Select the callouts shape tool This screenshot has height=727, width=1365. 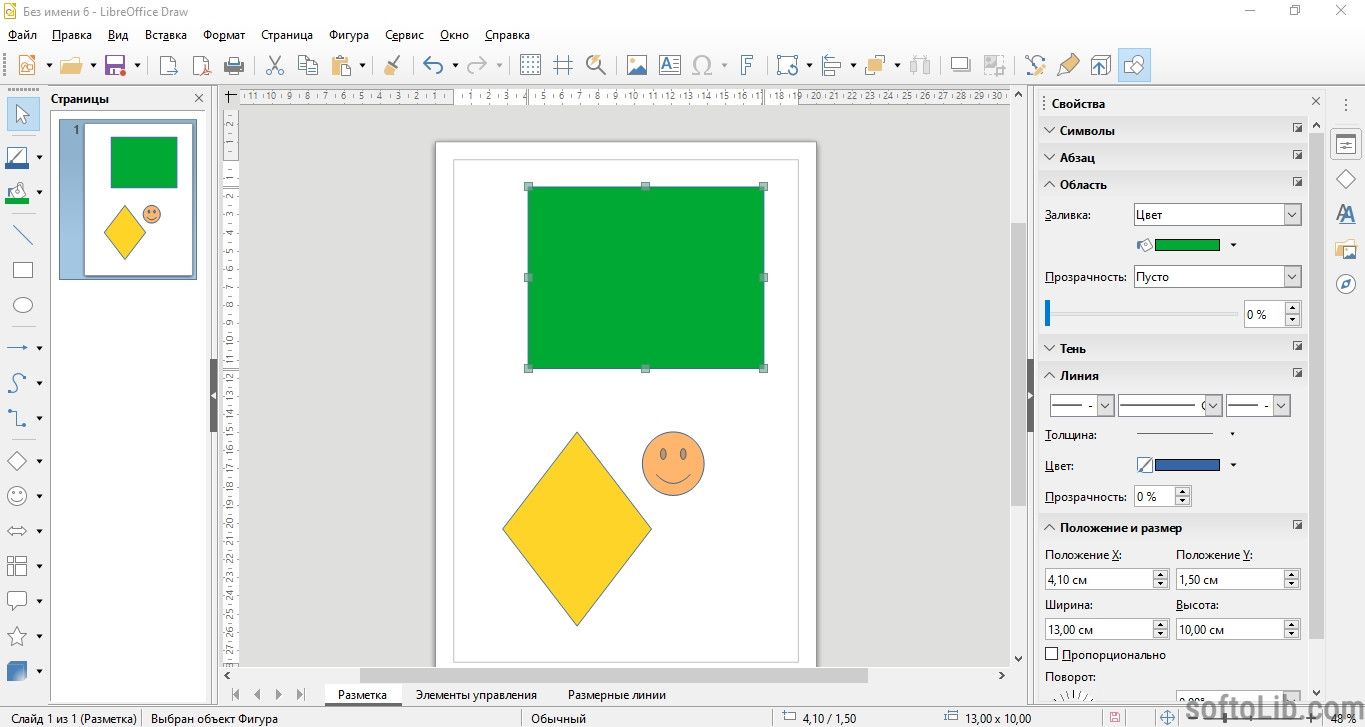click(18, 601)
